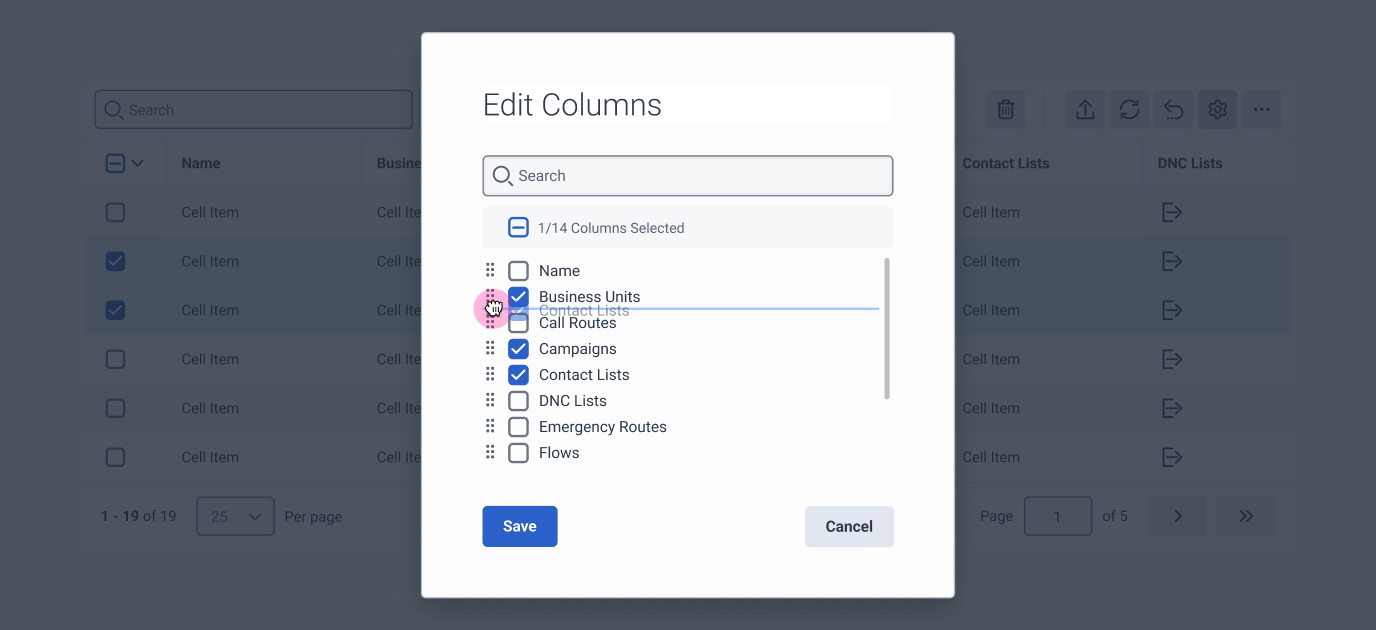Select the export/upload icon in the toolbar

pyautogui.click(x=1085, y=109)
